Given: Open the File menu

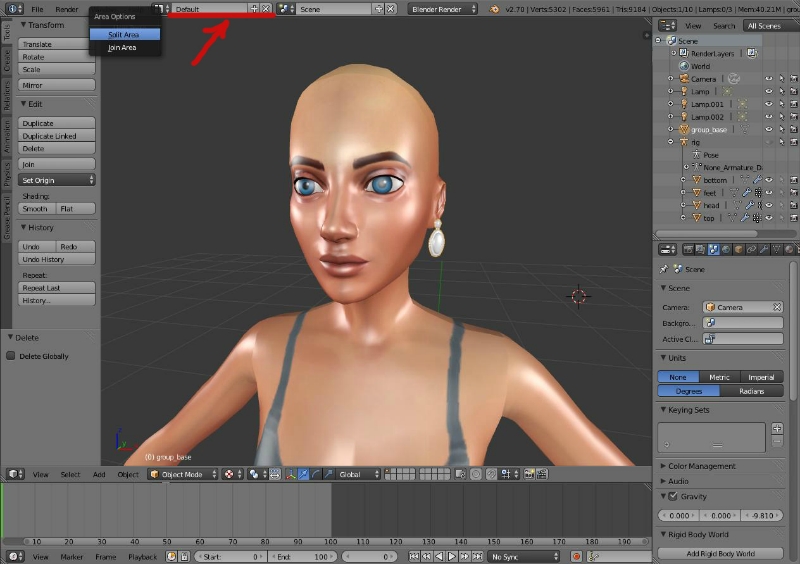Looking at the screenshot, I should [37, 9].
